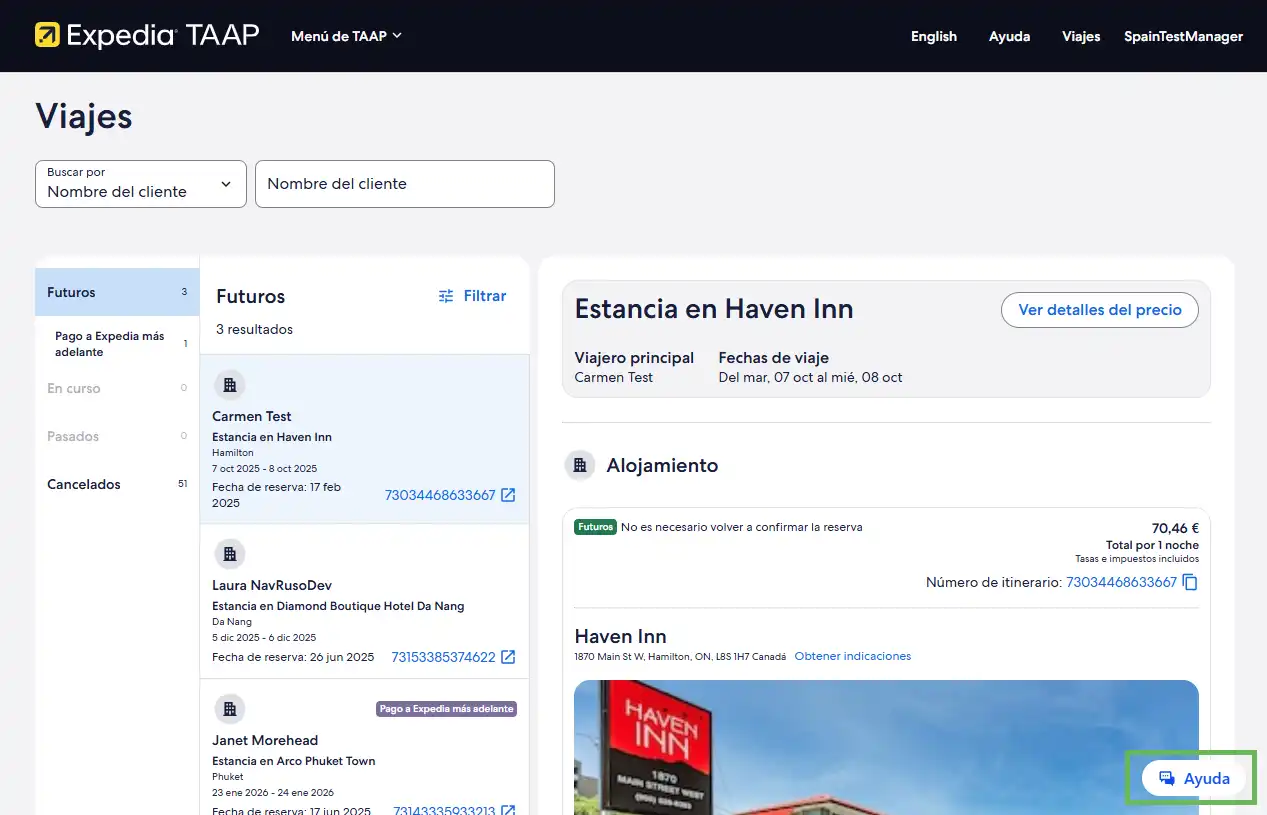Open itinerary 73143335933213 link
1267x815 pixels.
click(444, 811)
